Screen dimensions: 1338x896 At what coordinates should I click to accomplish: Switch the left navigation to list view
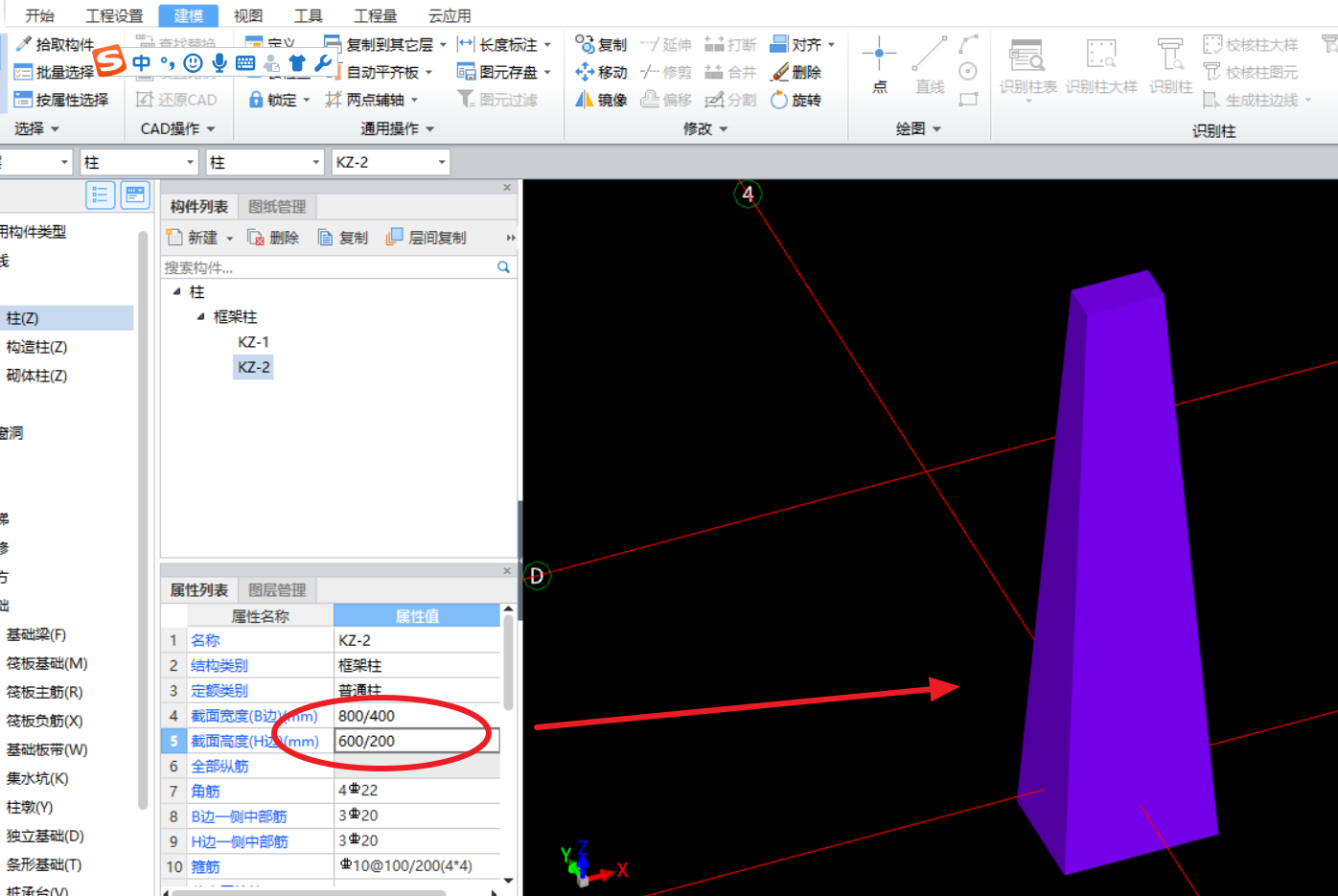(x=100, y=195)
